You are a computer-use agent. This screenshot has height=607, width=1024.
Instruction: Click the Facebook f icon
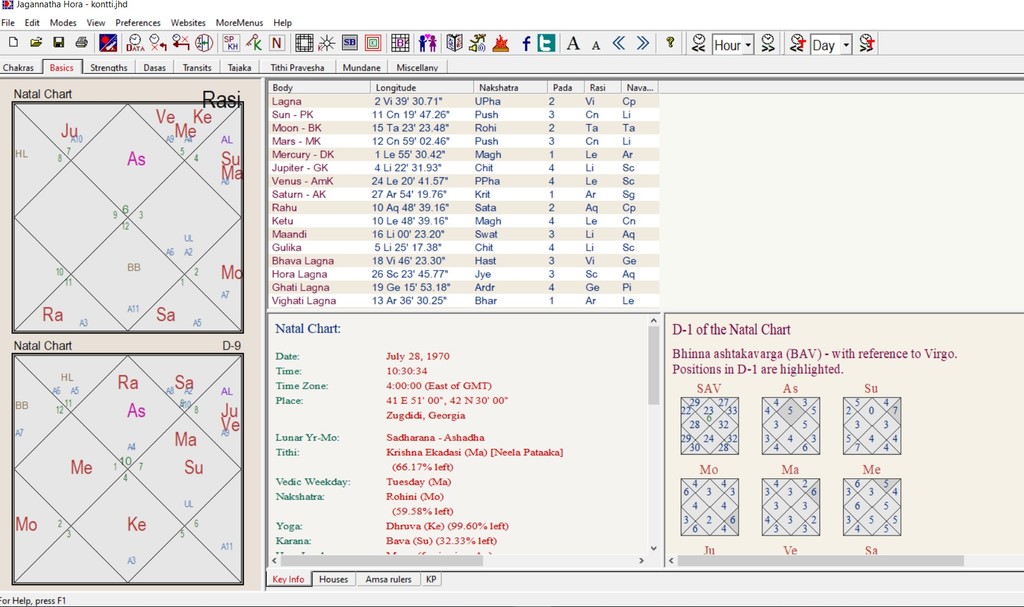[526, 43]
